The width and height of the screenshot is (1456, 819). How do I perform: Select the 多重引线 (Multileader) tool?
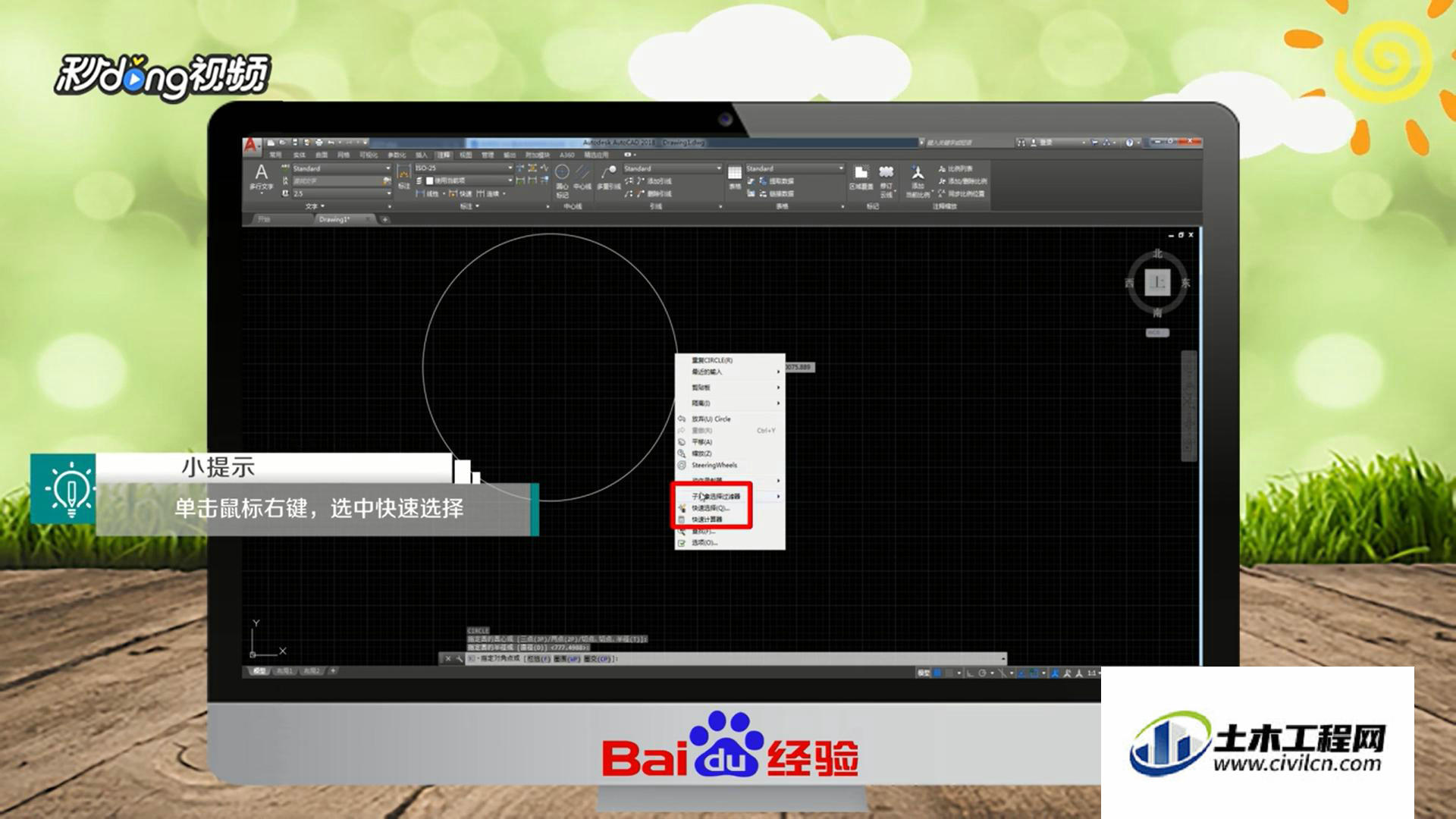tap(609, 177)
